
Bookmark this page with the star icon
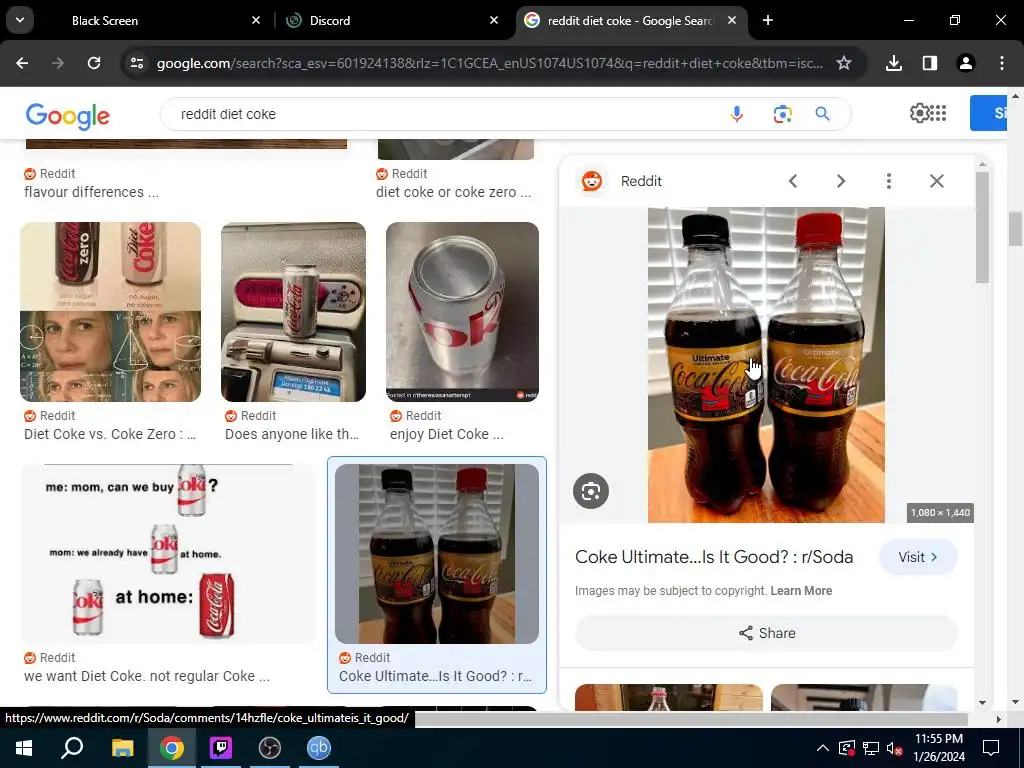[844, 63]
